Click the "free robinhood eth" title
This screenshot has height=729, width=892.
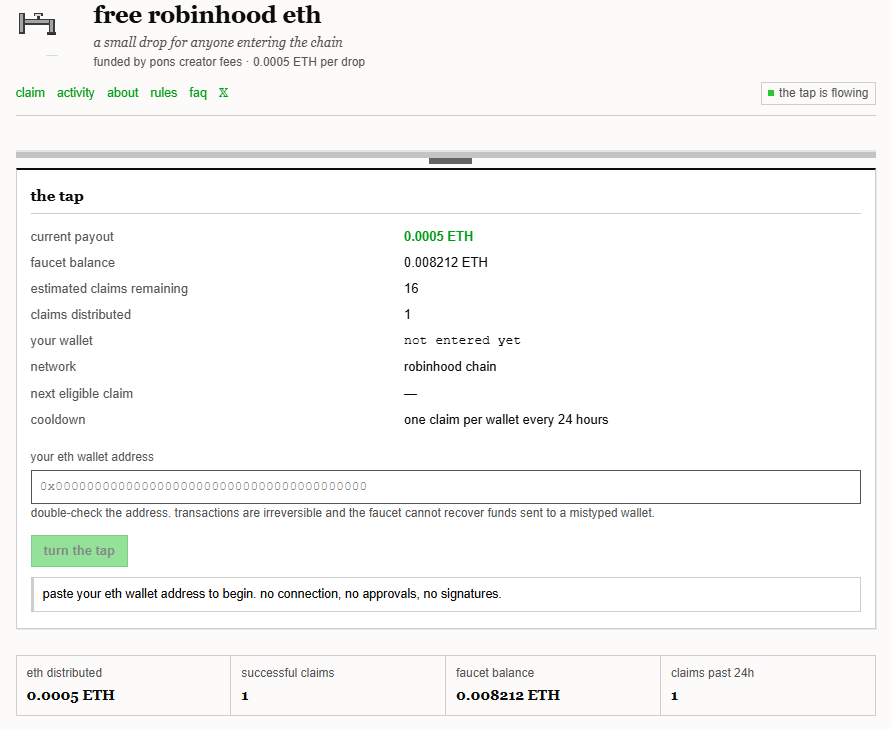point(207,15)
